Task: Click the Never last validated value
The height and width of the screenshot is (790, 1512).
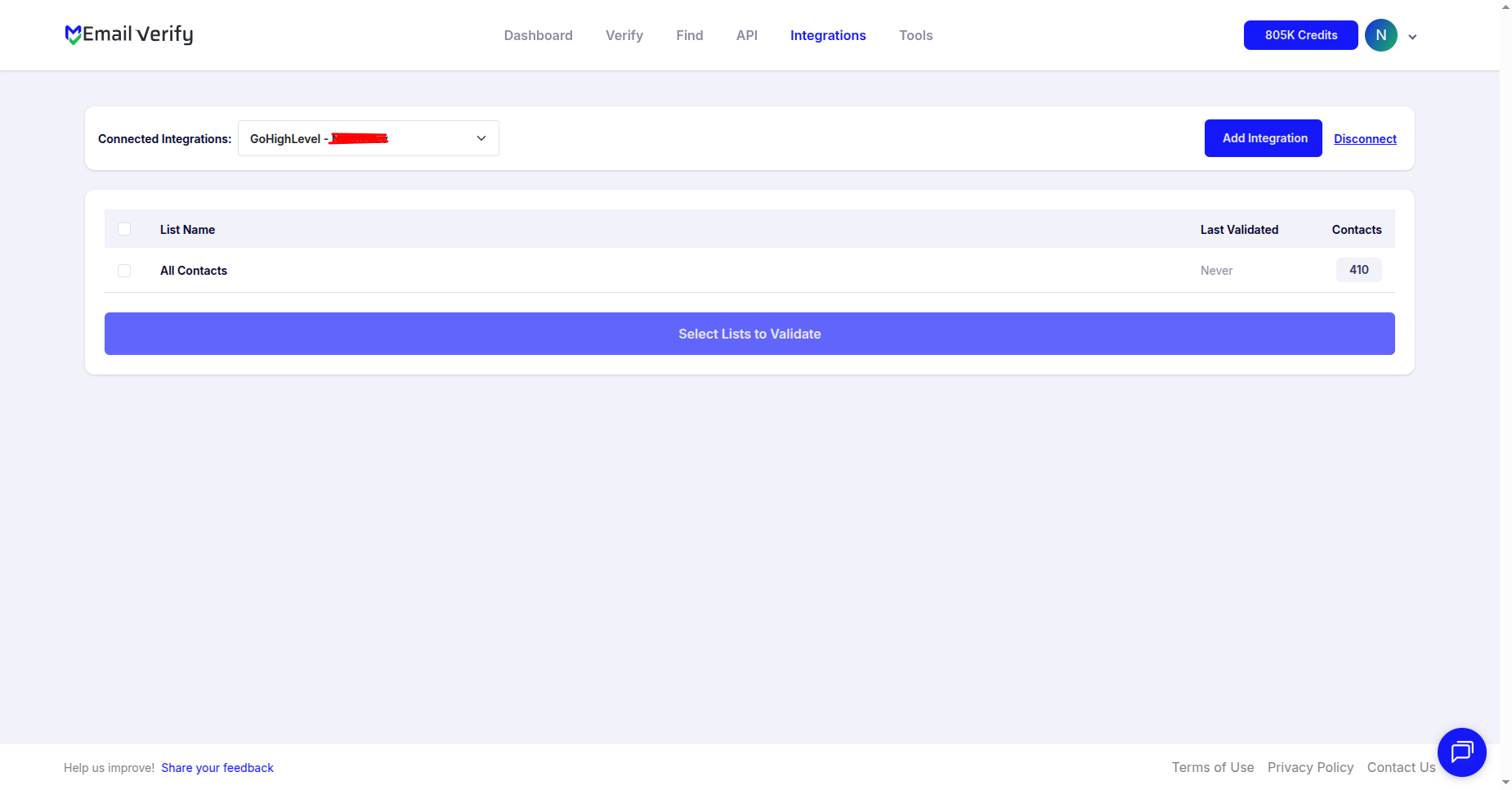Action: tap(1216, 271)
